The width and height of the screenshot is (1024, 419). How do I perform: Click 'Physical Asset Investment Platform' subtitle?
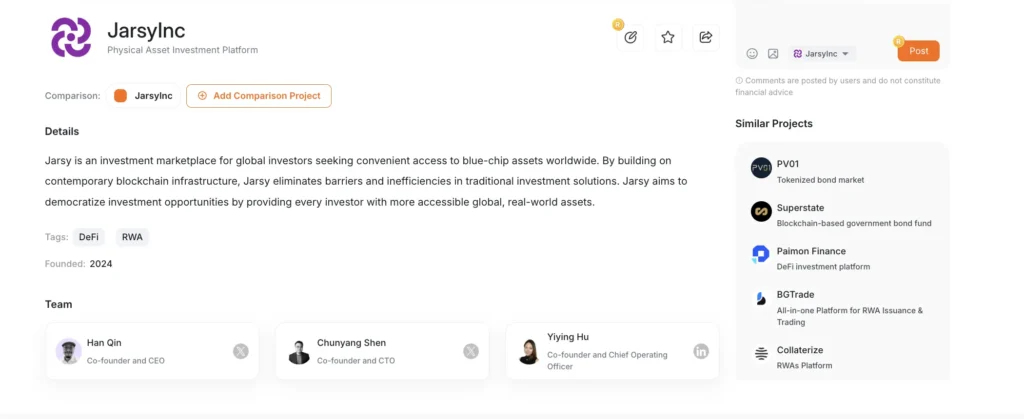click(x=183, y=50)
